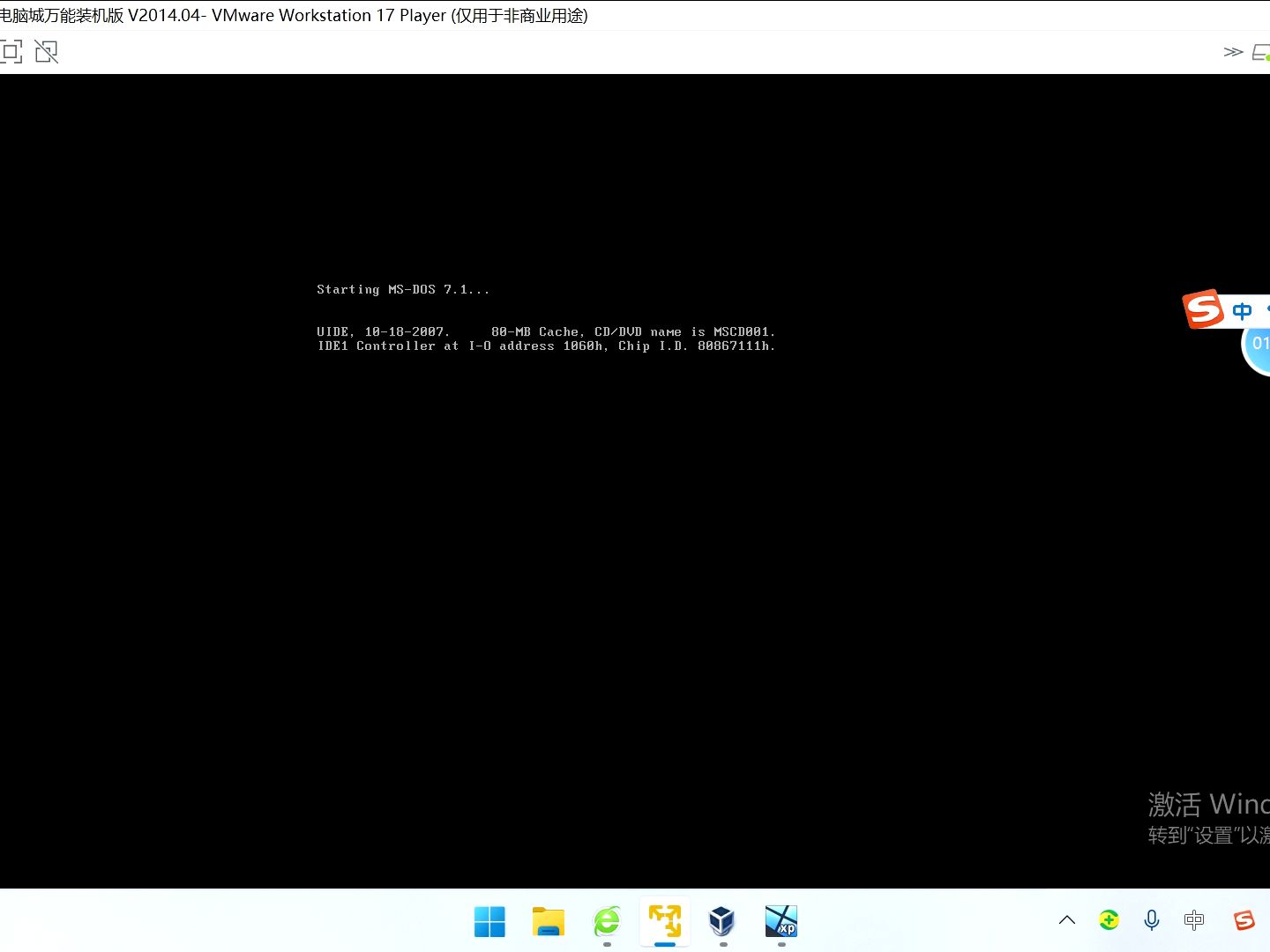Image resolution: width=1270 pixels, height=952 pixels.
Task: Enter VMware full screen mode icon
Action: pos(11,52)
